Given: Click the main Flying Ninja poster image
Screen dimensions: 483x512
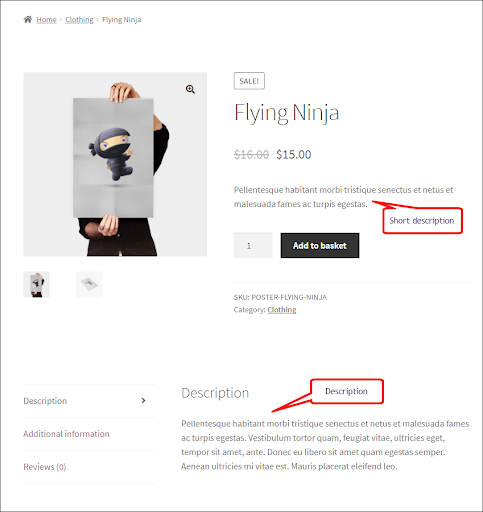Looking at the screenshot, I should tap(115, 164).
